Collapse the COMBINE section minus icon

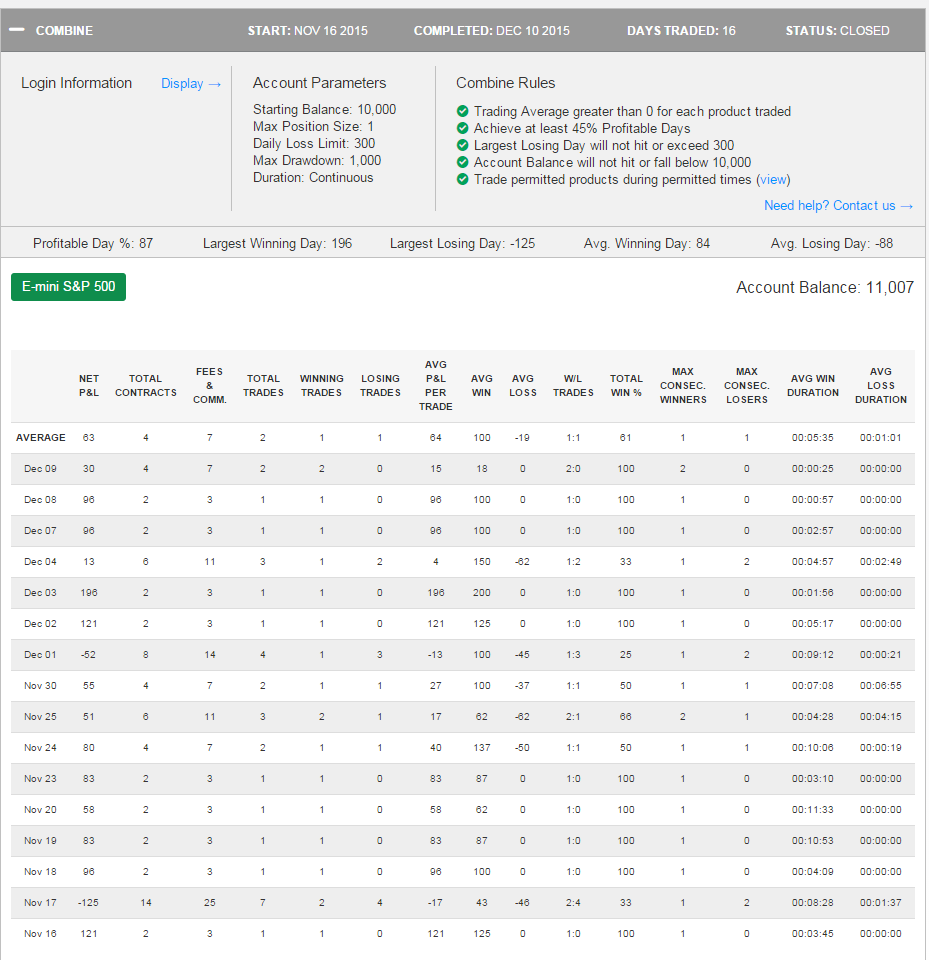(x=17, y=30)
